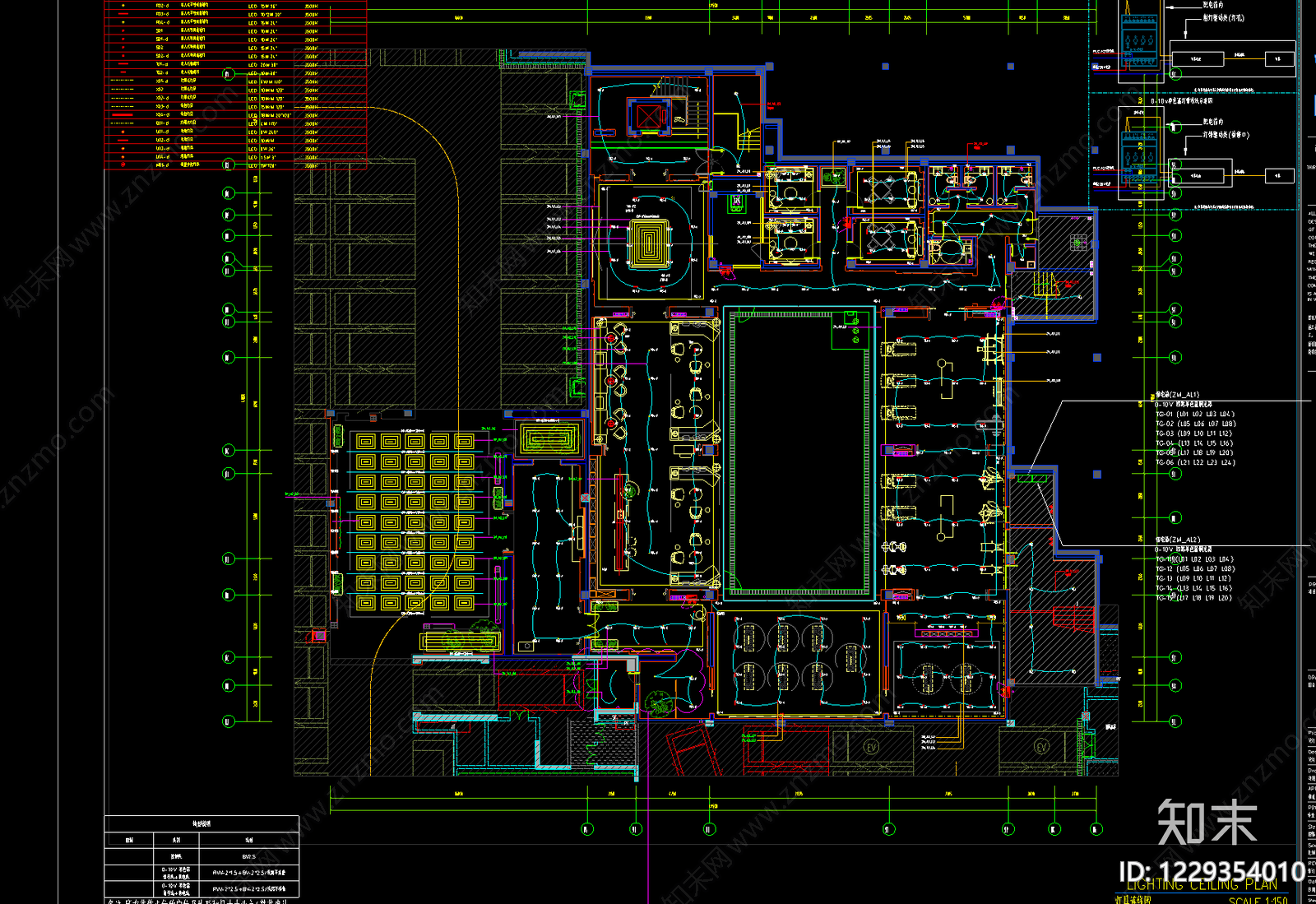Click the LIGHTING CEILING PLAN title

click(x=1202, y=884)
